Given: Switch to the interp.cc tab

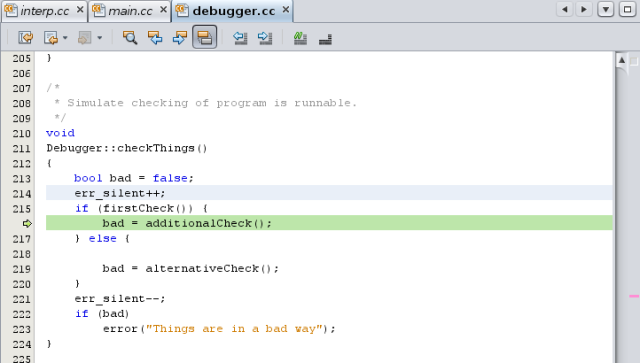Looking at the screenshot, I should [x=44, y=11].
